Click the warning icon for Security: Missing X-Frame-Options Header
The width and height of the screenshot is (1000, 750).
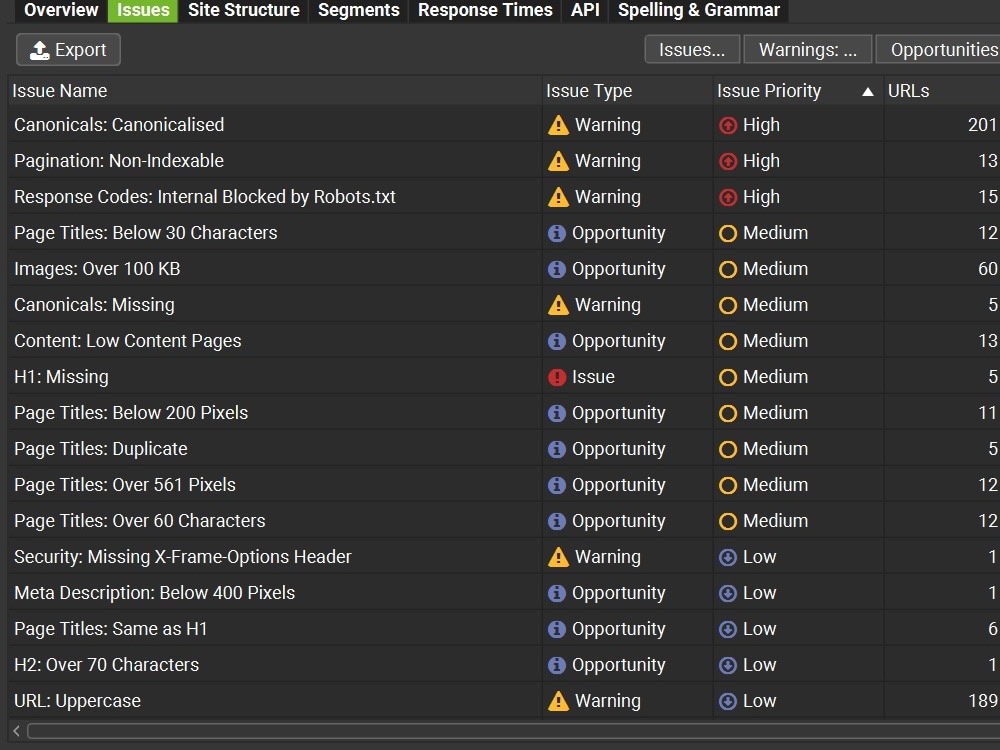[558, 557]
